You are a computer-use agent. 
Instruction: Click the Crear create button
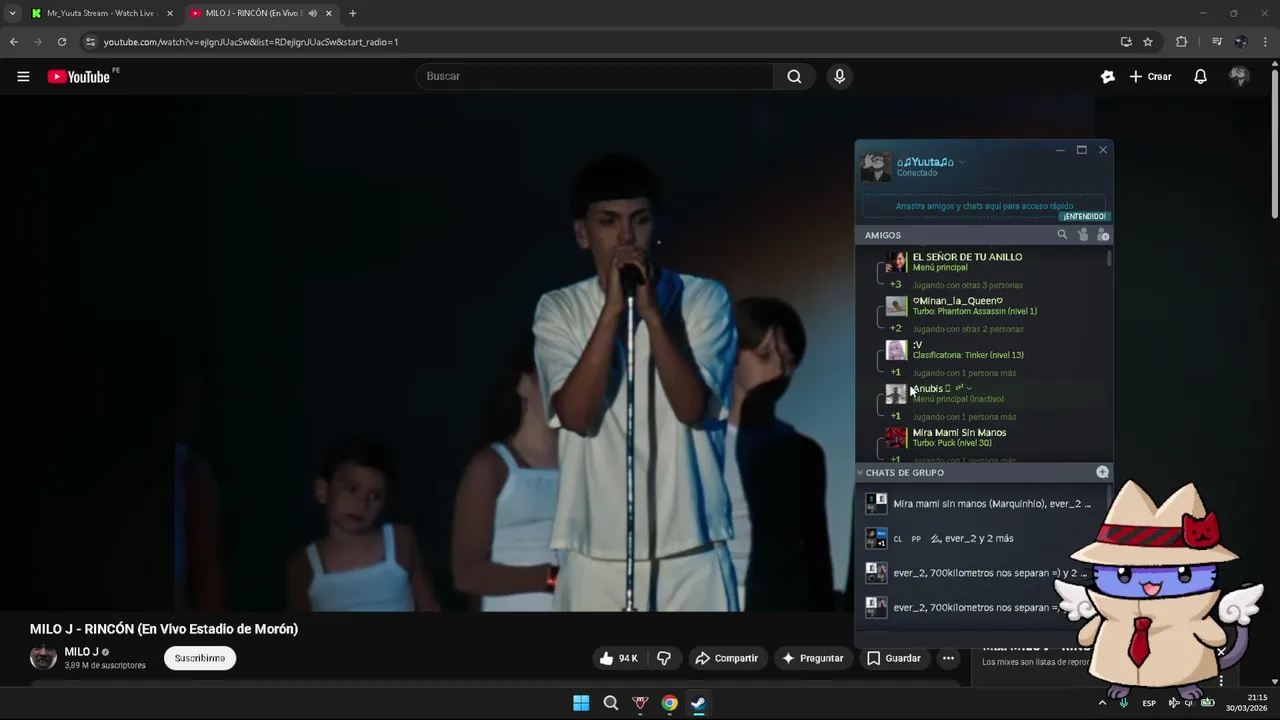point(1150,76)
